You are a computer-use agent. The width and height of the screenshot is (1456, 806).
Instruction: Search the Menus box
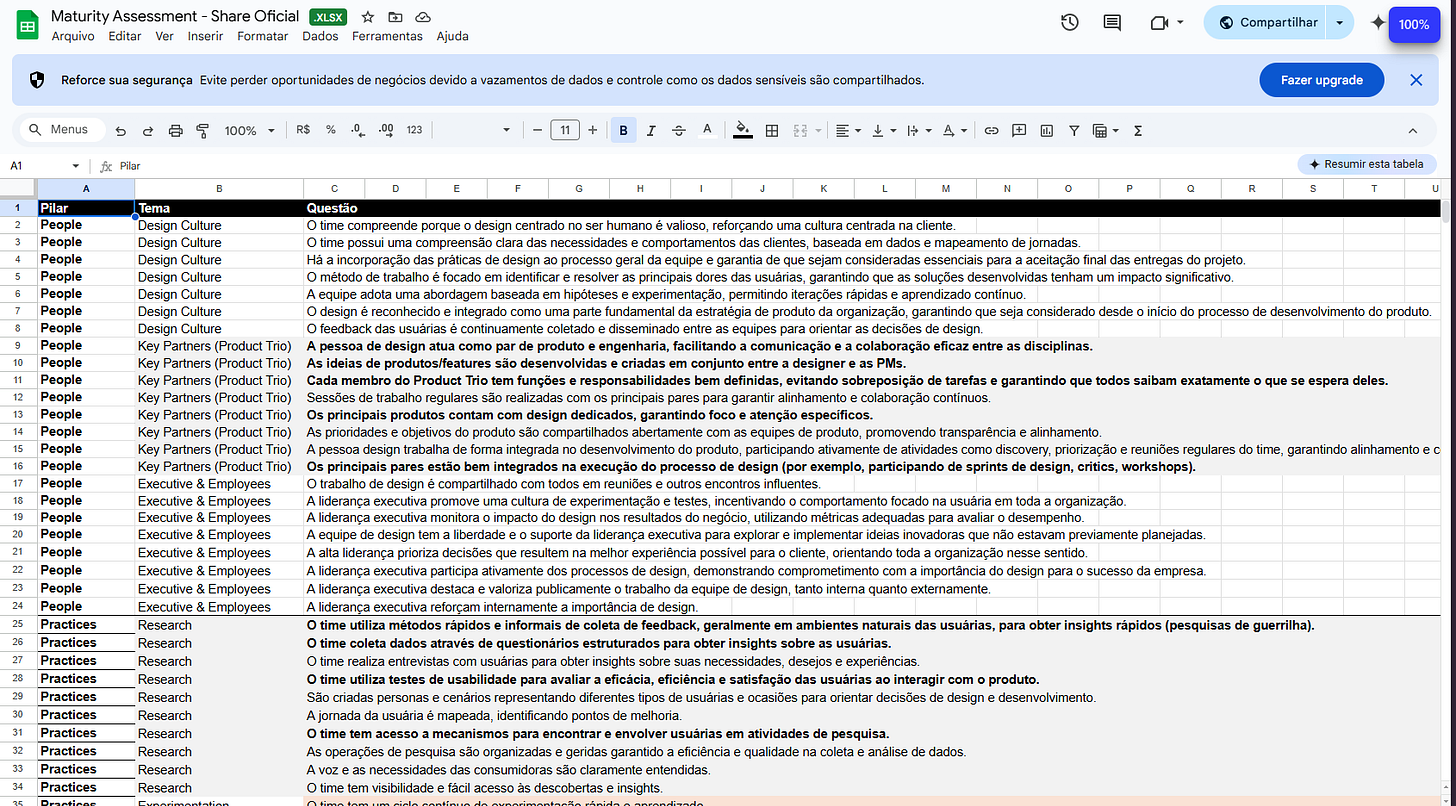tap(60, 130)
